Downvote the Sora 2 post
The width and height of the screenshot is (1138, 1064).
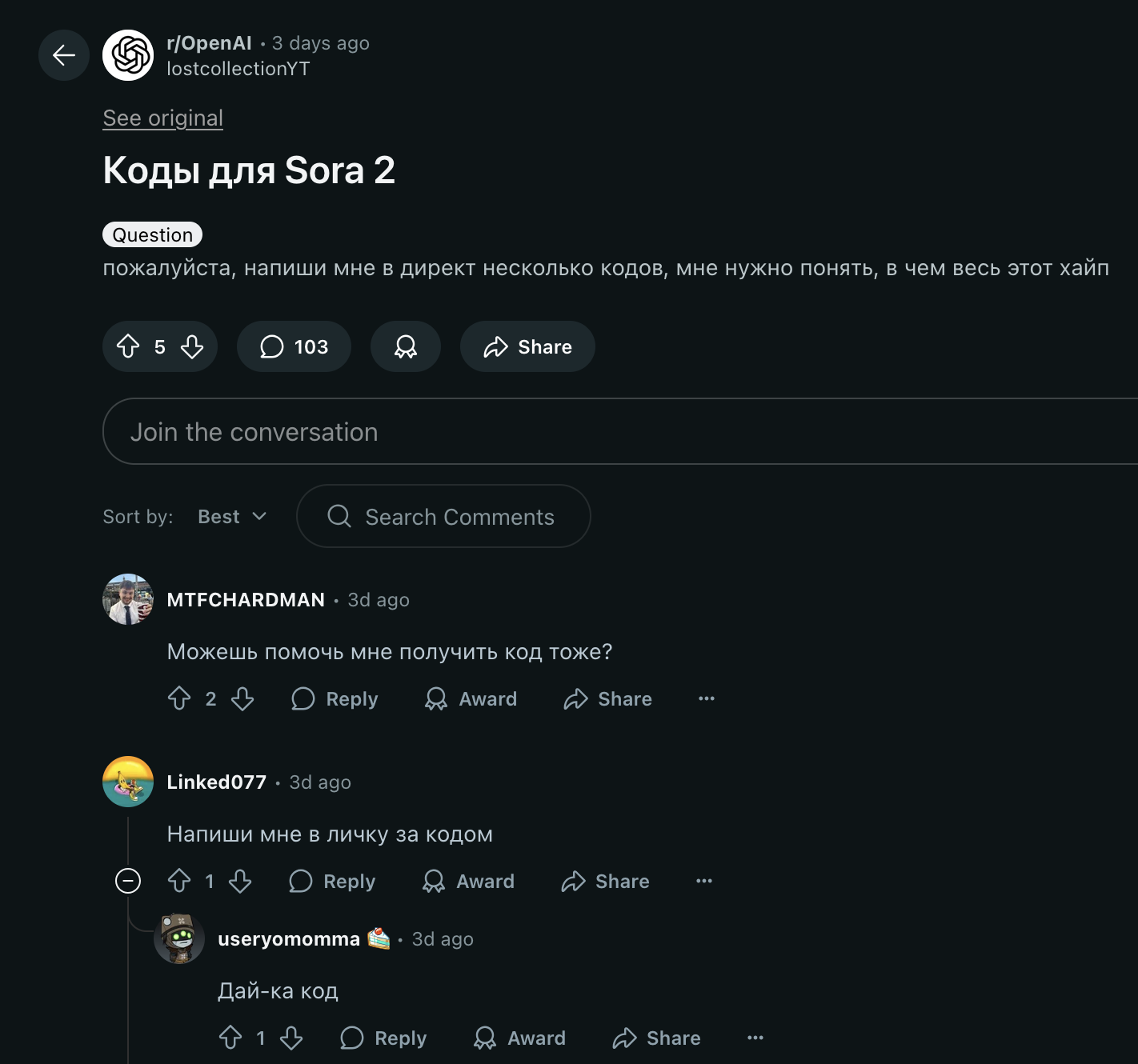pyautogui.click(x=192, y=346)
